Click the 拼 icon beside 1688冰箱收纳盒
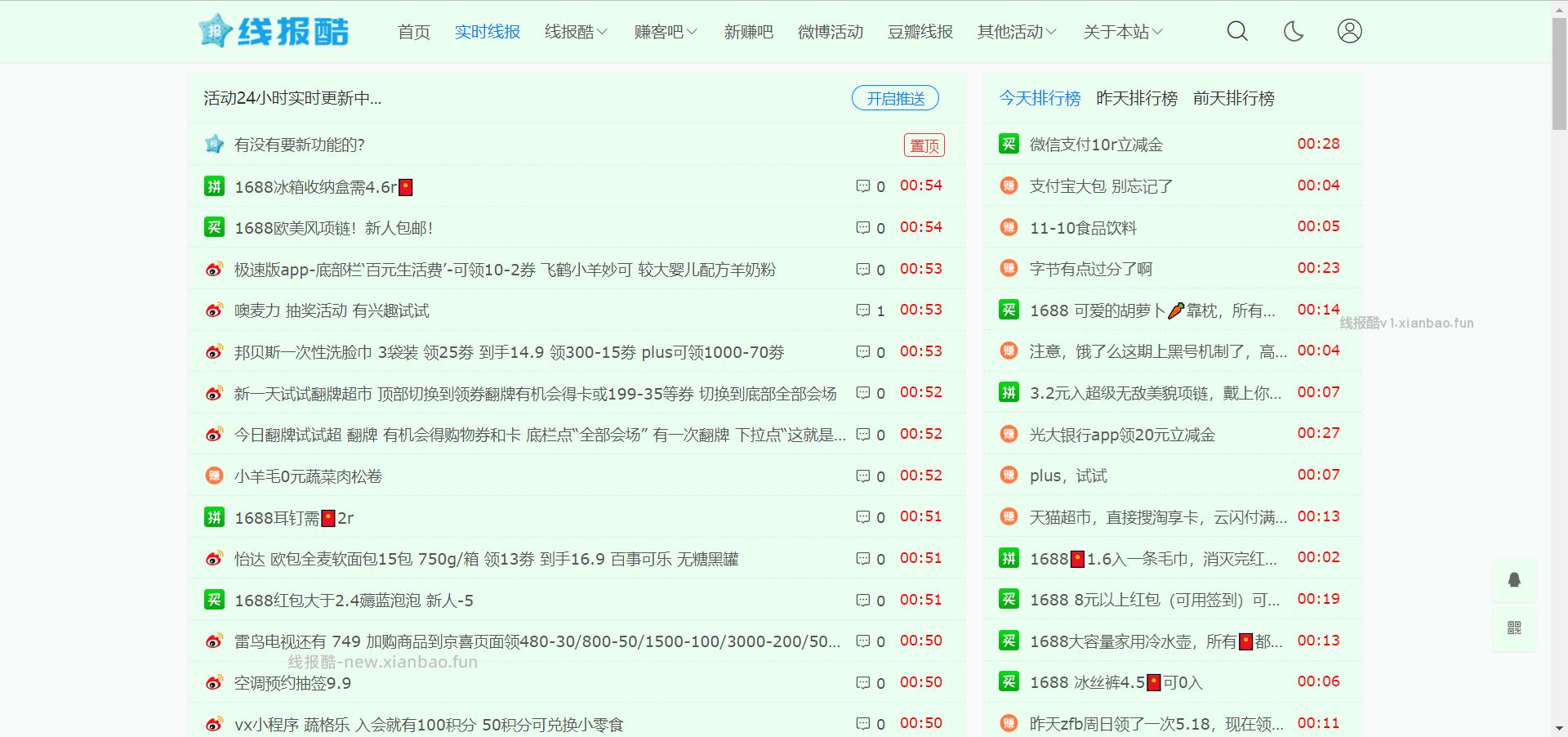Image resolution: width=1568 pixels, height=737 pixels. coord(213,186)
